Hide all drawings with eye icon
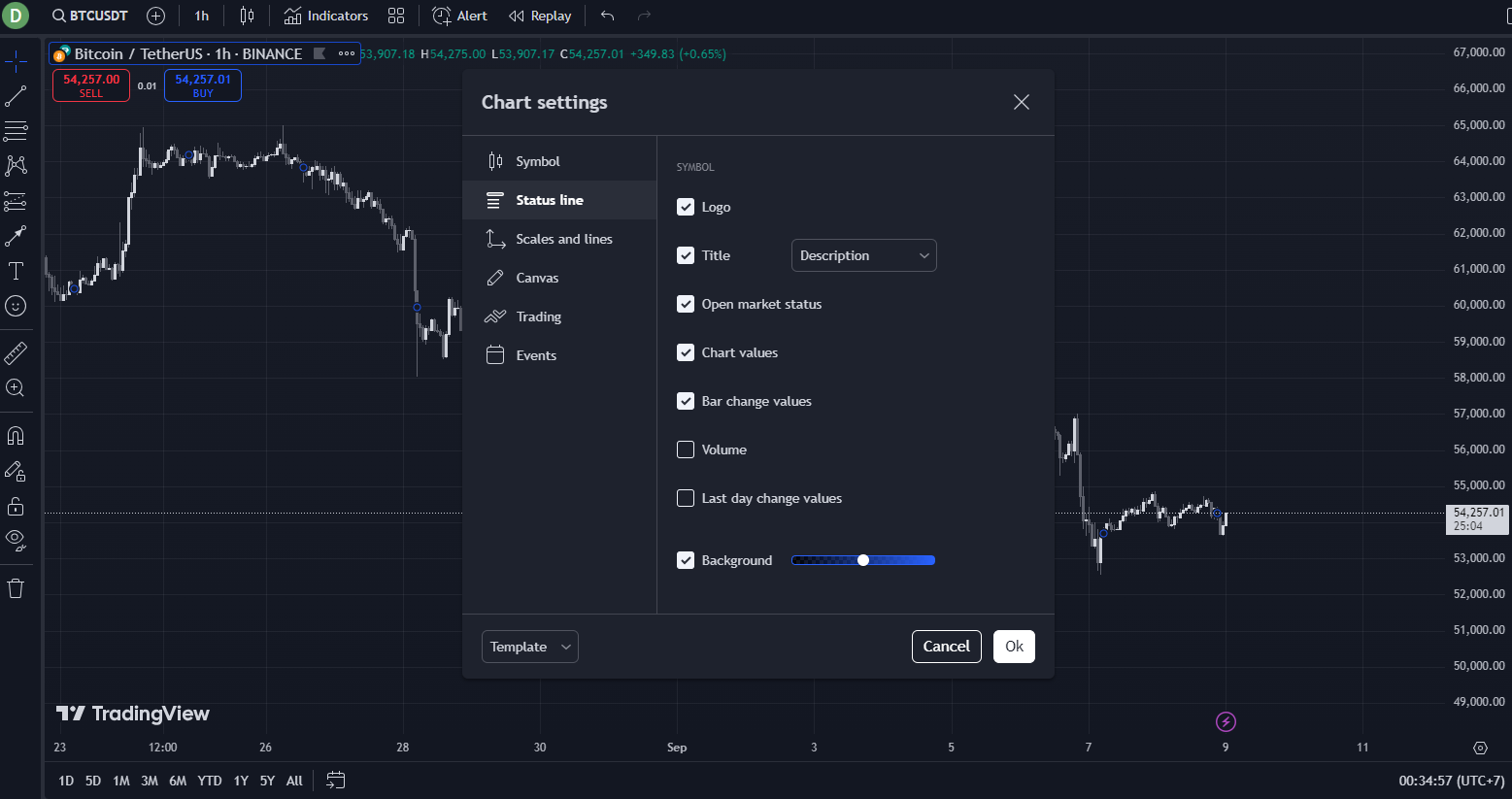Viewport: 1512px width, 799px height. click(x=16, y=540)
